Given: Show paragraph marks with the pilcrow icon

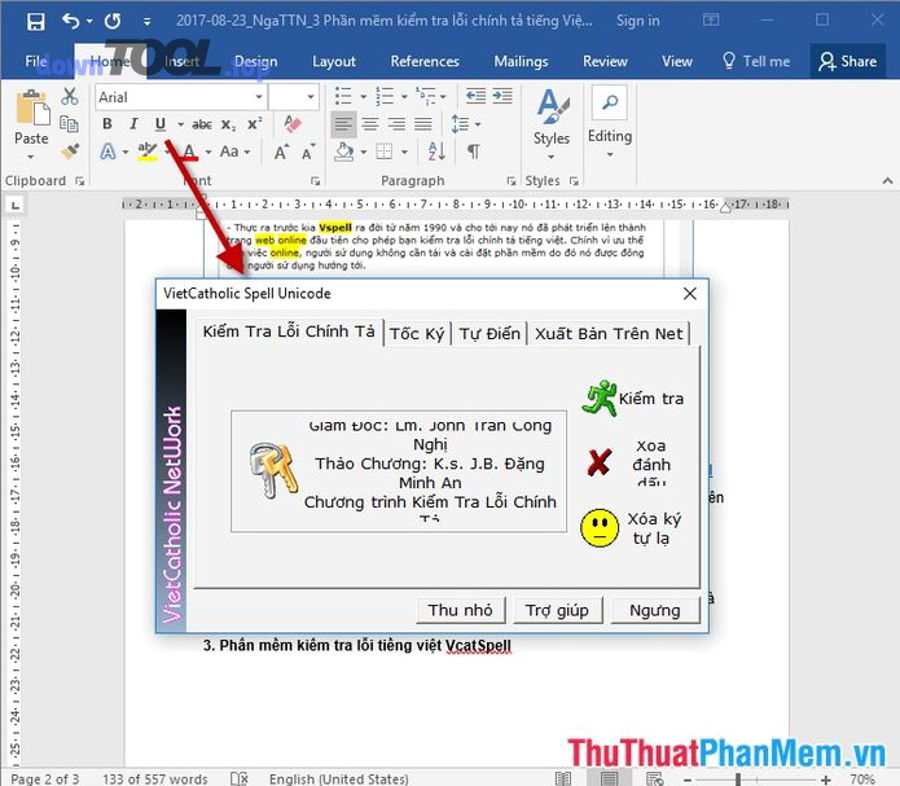Looking at the screenshot, I should point(473,152).
